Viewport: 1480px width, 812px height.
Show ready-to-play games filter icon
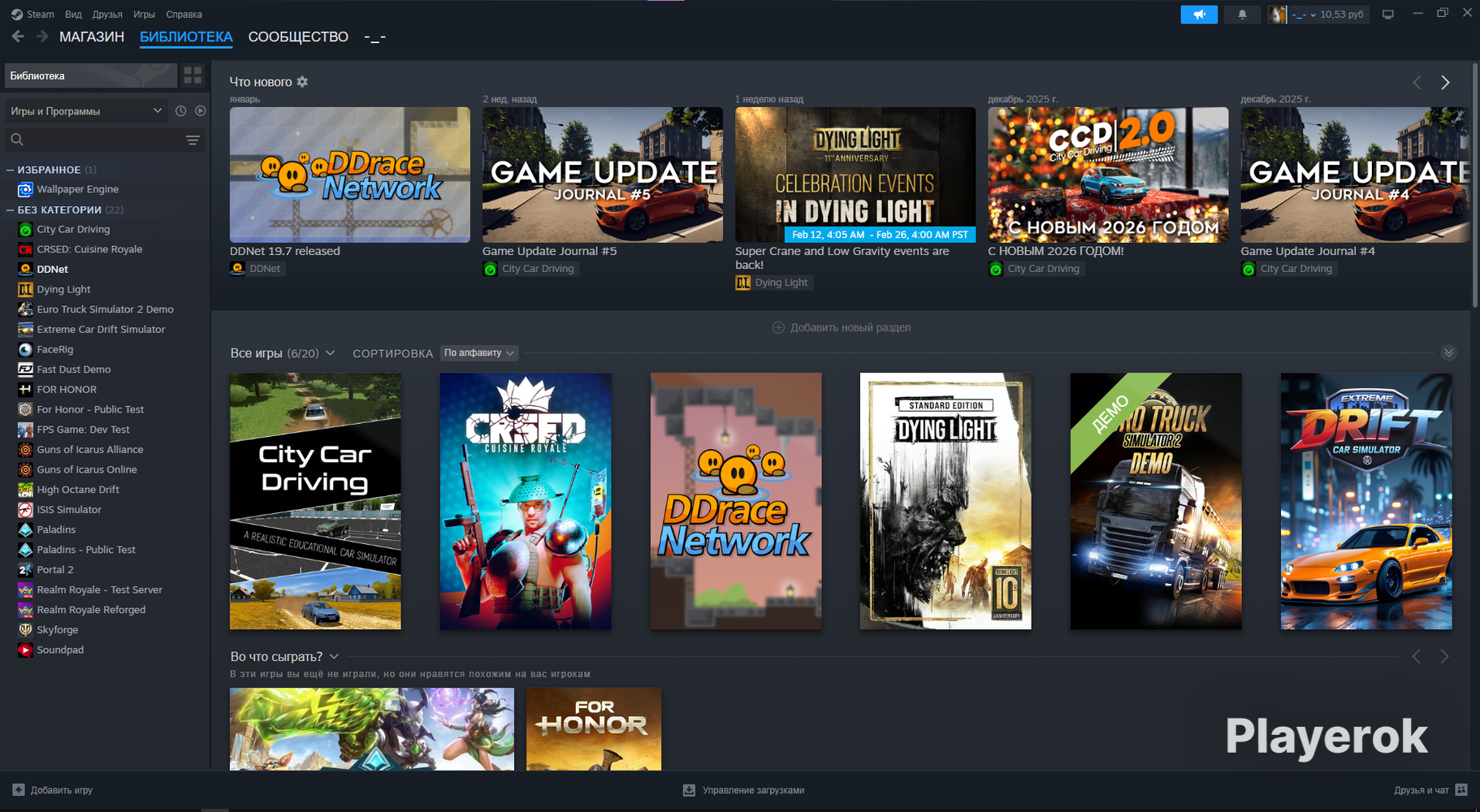(201, 111)
